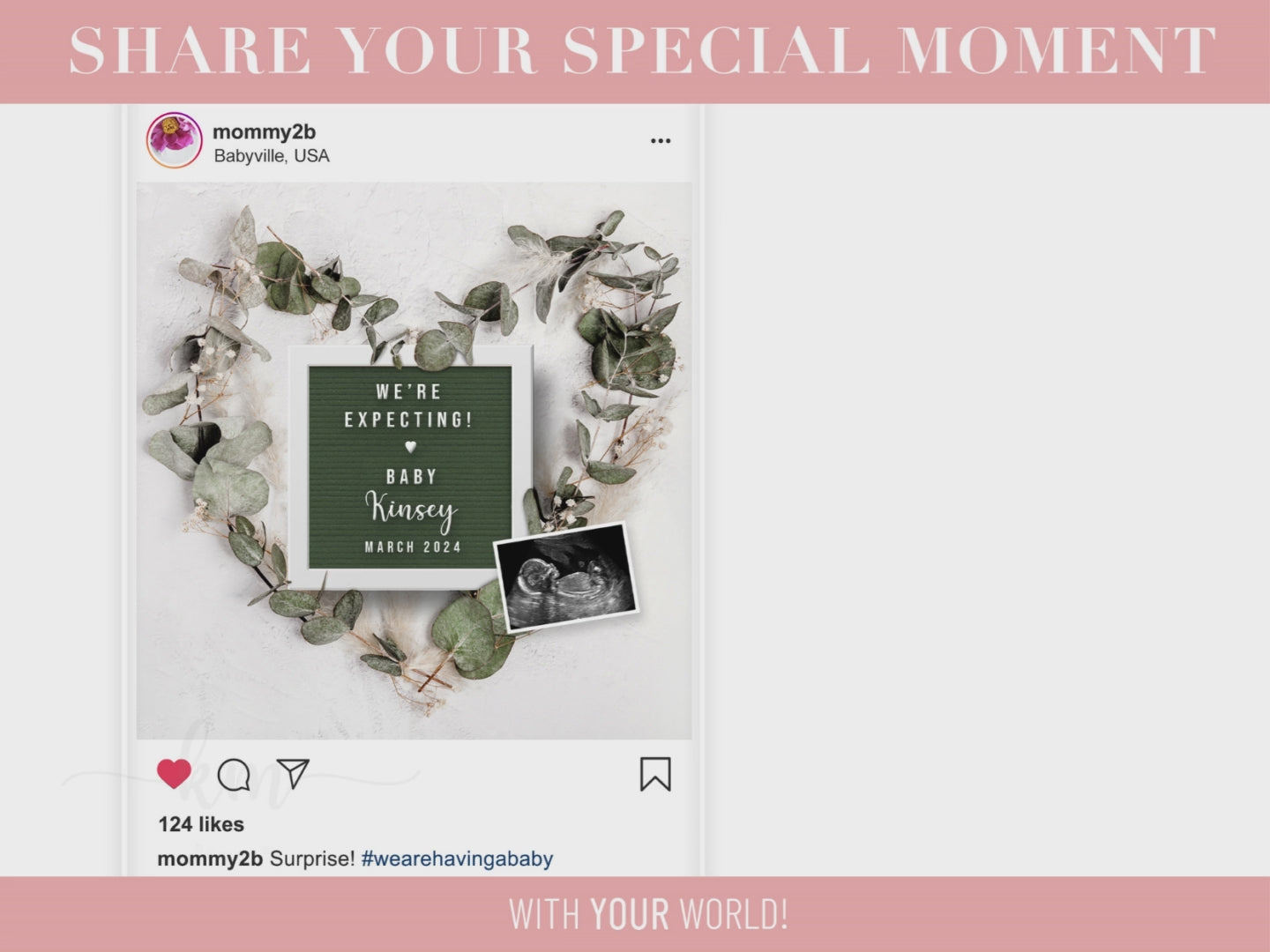Save the post with the bookmark icon
The height and width of the screenshot is (952, 1270).
655,774
